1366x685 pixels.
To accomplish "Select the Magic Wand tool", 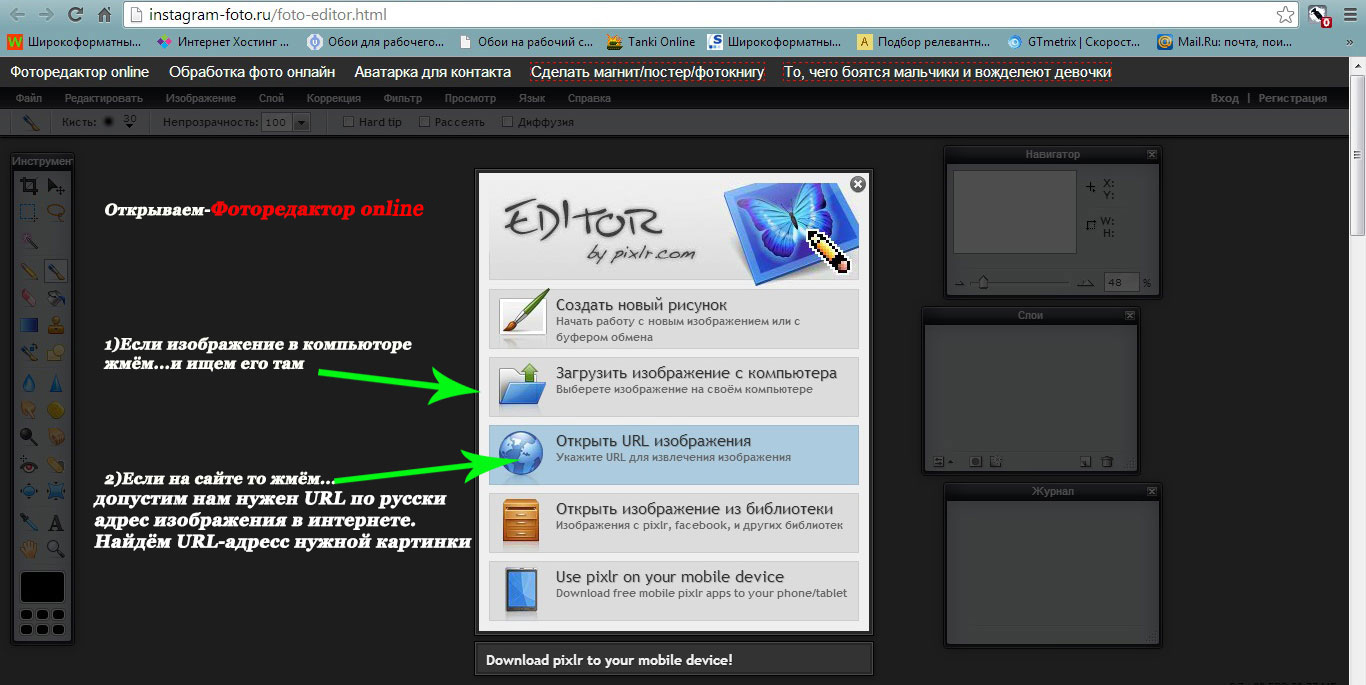I will [x=29, y=241].
